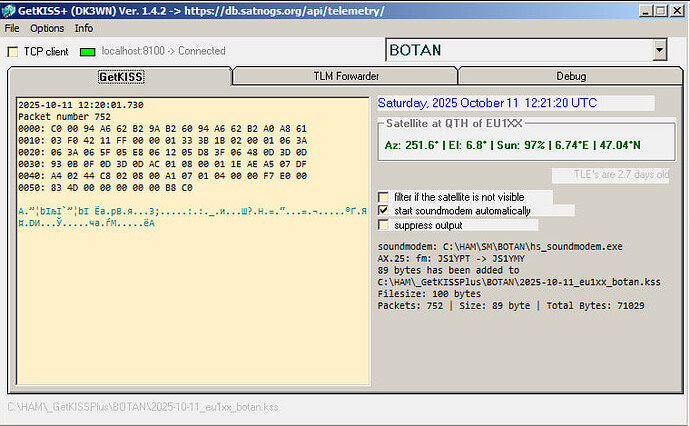The height and width of the screenshot is (426, 690).
Task: Expand the BOTAN satellite dropdown arrow
Action: point(658,50)
